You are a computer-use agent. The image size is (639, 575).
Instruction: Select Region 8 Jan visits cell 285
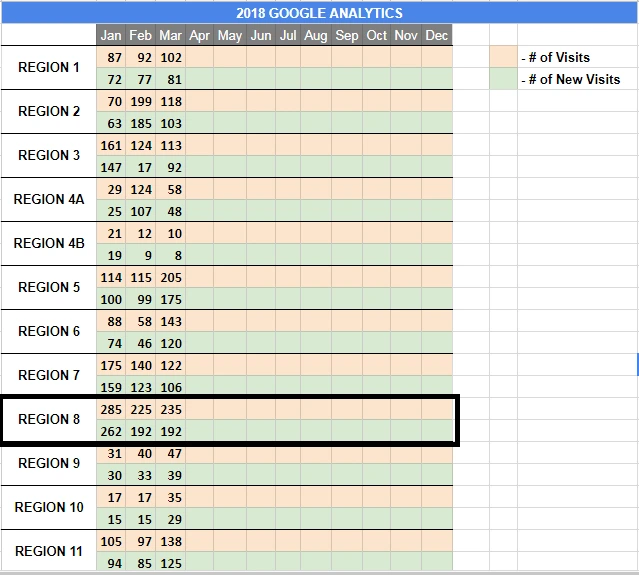point(111,409)
